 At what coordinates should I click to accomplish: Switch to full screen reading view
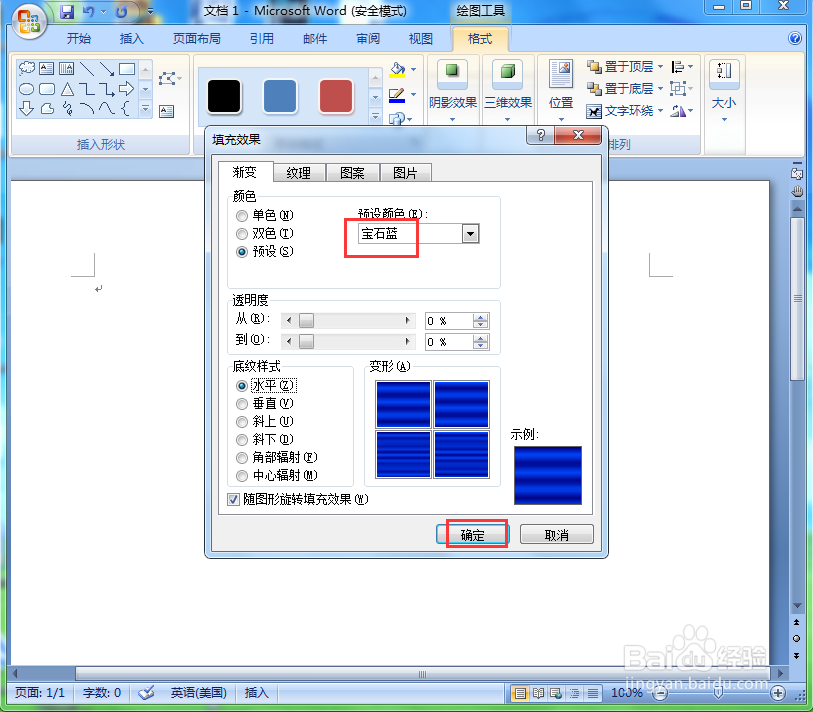[x=538, y=693]
